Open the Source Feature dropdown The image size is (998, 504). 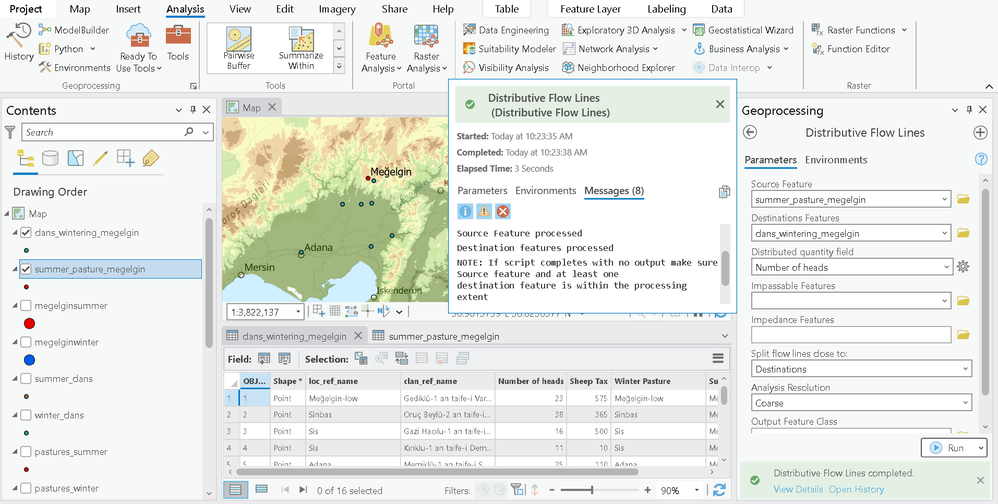click(x=945, y=199)
